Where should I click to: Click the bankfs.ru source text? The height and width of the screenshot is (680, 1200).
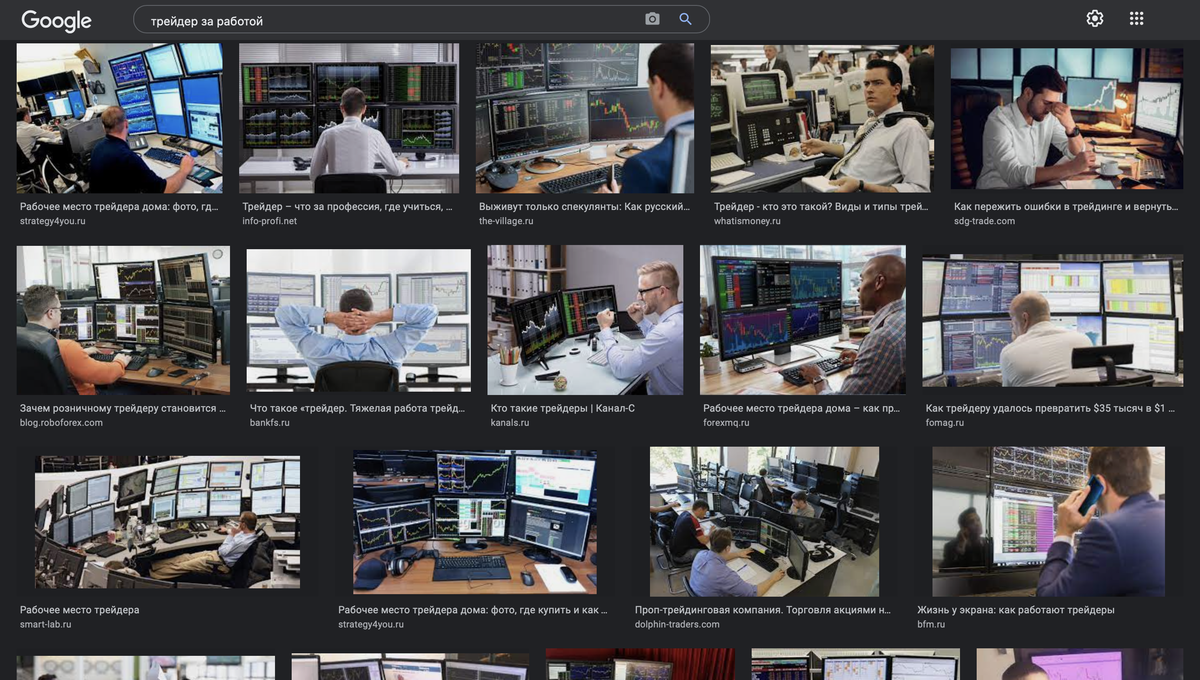(270, 423)
